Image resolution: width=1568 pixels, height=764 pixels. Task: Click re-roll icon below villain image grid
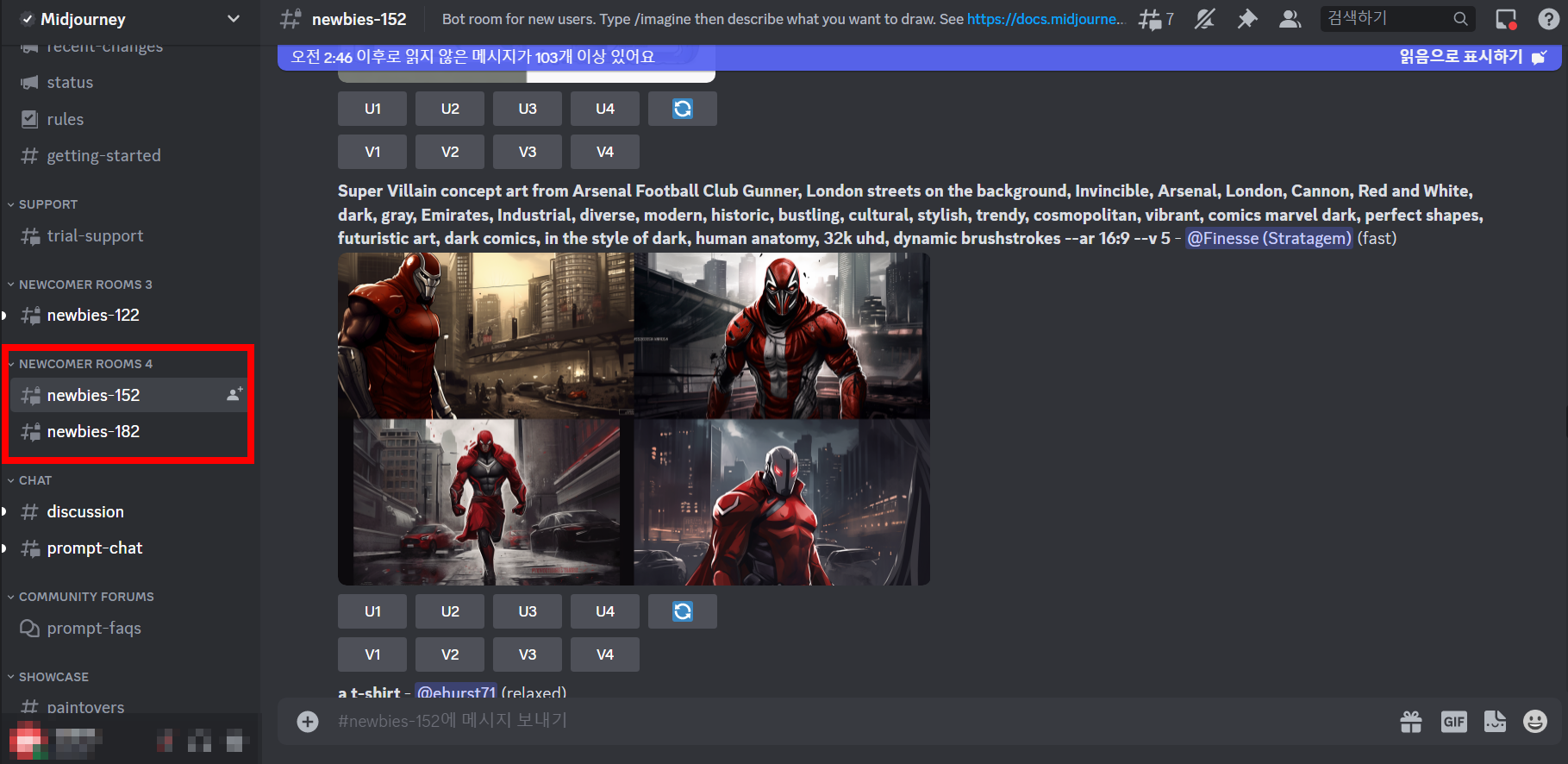683,611
